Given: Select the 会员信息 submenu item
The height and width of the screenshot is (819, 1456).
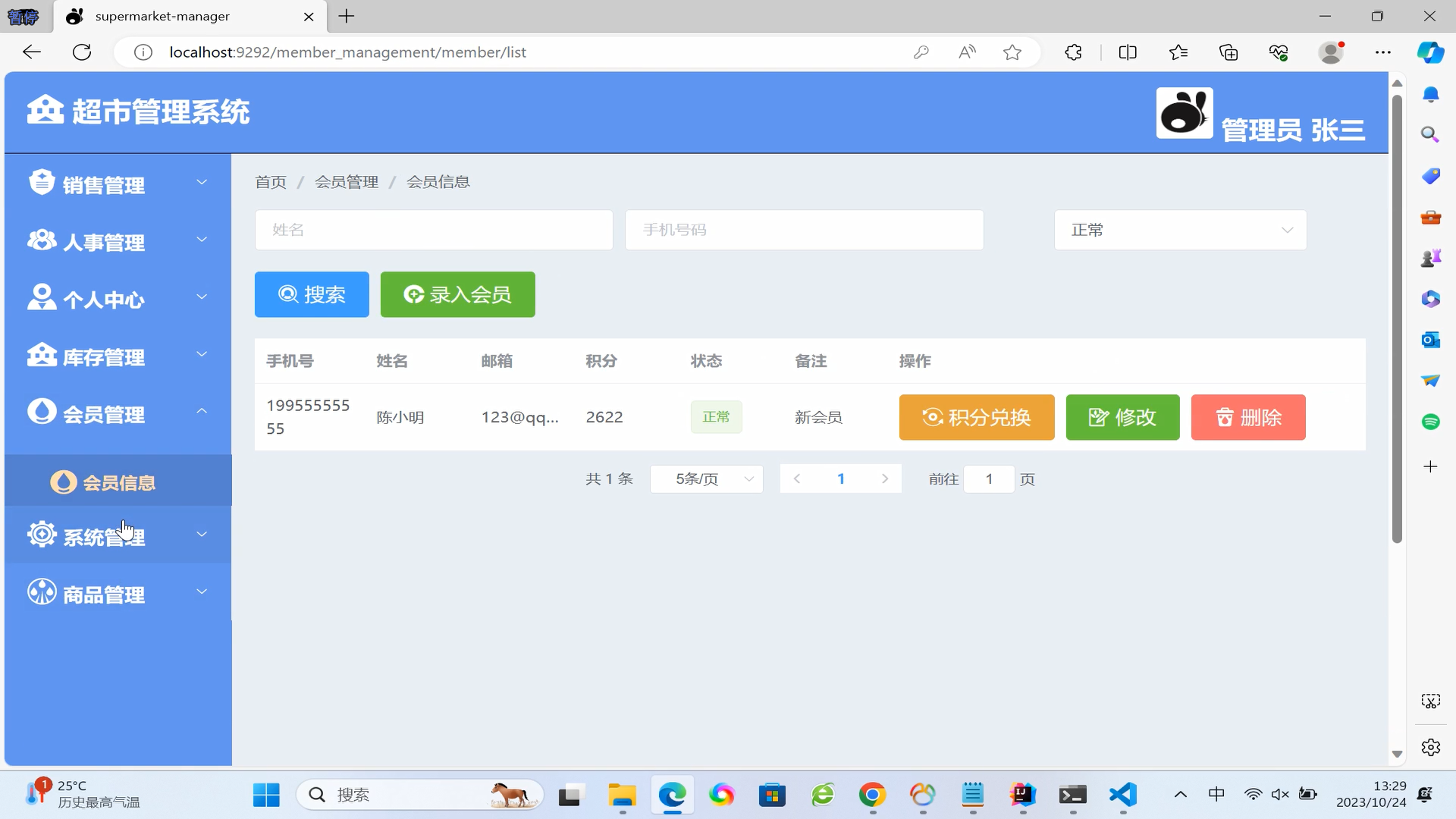Looking at the screenshot, I should point(118,482).
